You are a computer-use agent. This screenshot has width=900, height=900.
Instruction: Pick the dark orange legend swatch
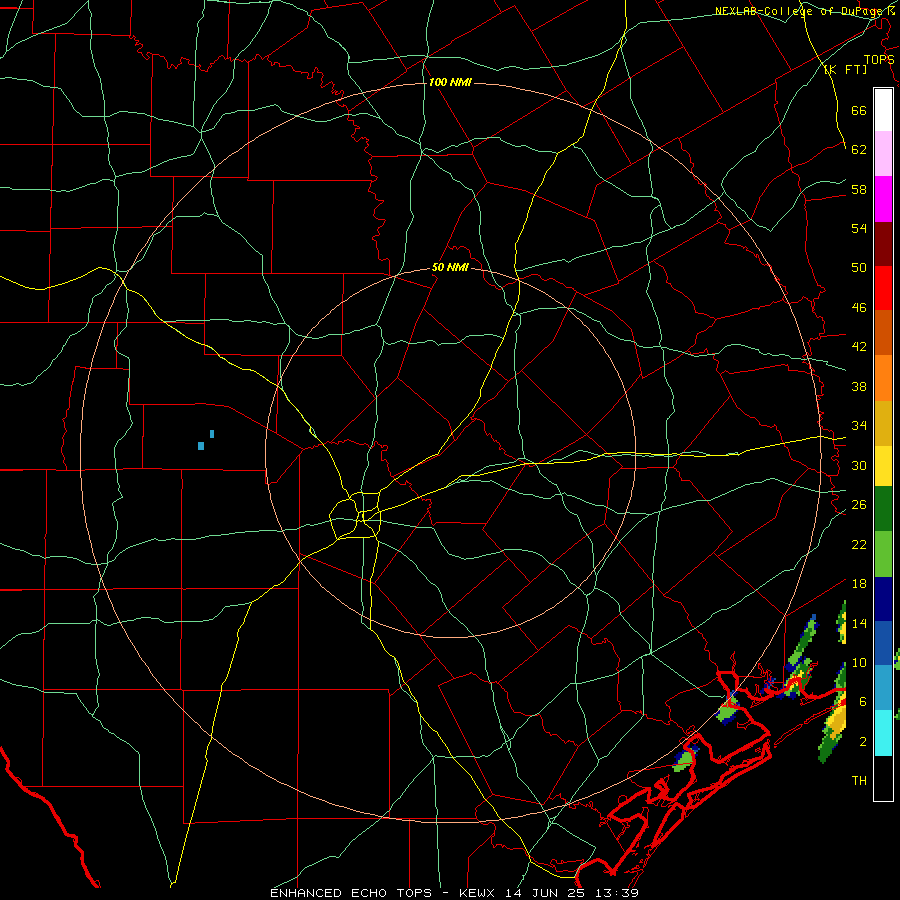tap(883, 333)
